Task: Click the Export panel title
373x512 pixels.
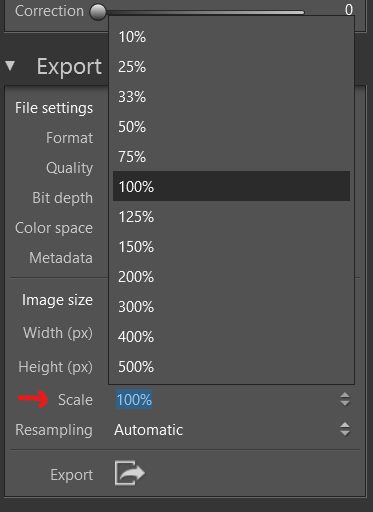Action: point(69,66)
